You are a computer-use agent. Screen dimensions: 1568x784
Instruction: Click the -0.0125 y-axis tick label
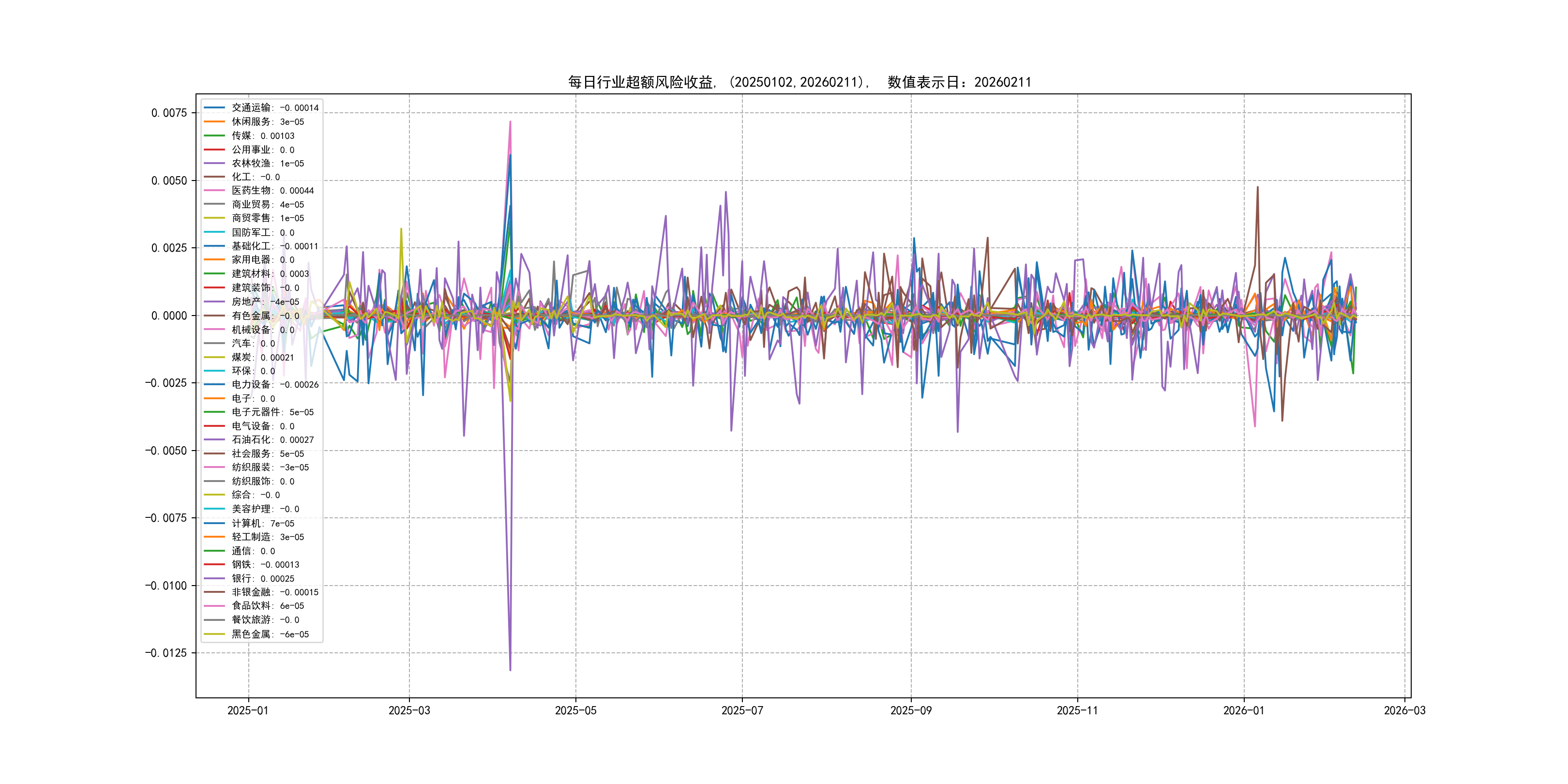pos(166,653)
